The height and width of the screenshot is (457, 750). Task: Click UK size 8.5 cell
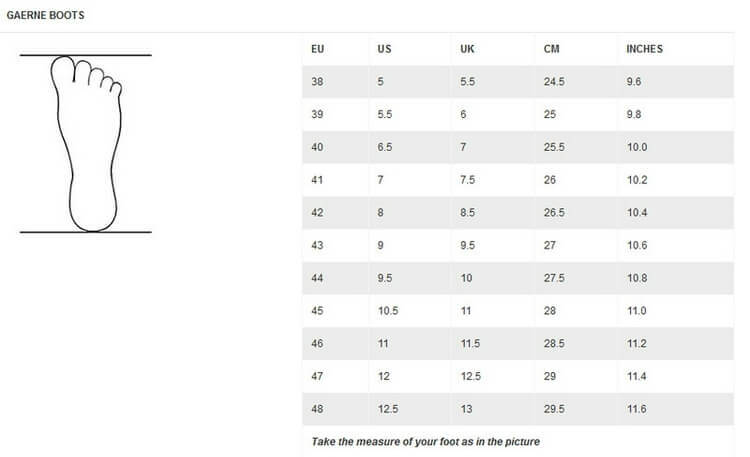[467, 212]
